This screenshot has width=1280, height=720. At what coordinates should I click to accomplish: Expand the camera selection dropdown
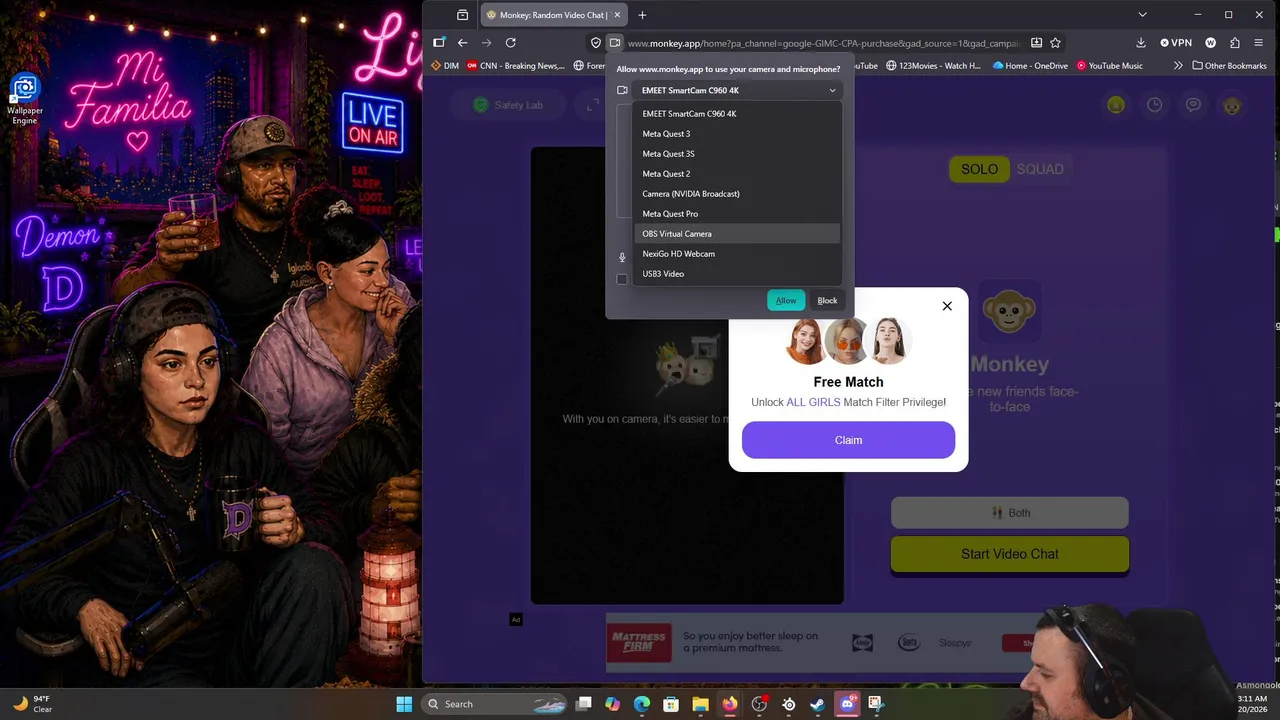point(738,90)
